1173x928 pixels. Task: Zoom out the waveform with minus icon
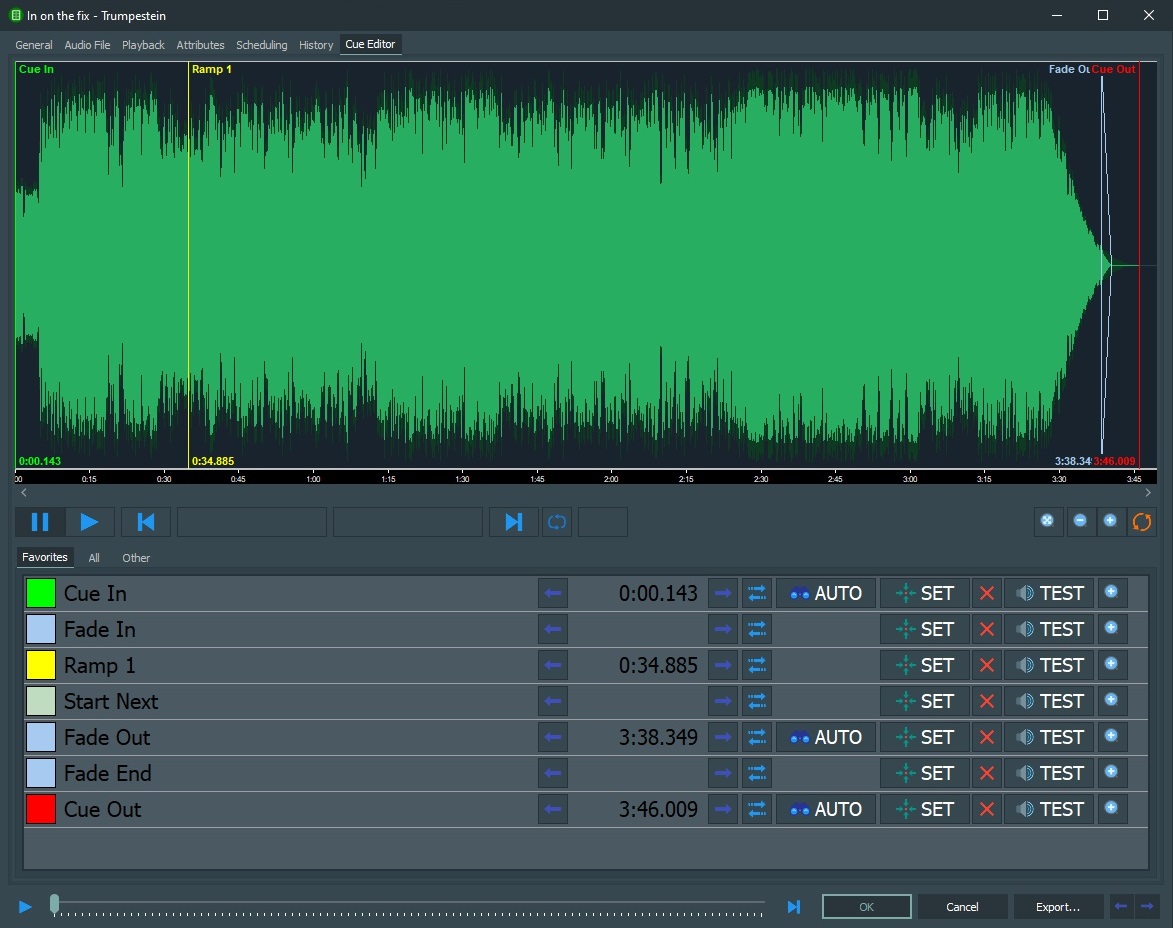tap(1080, 522)
